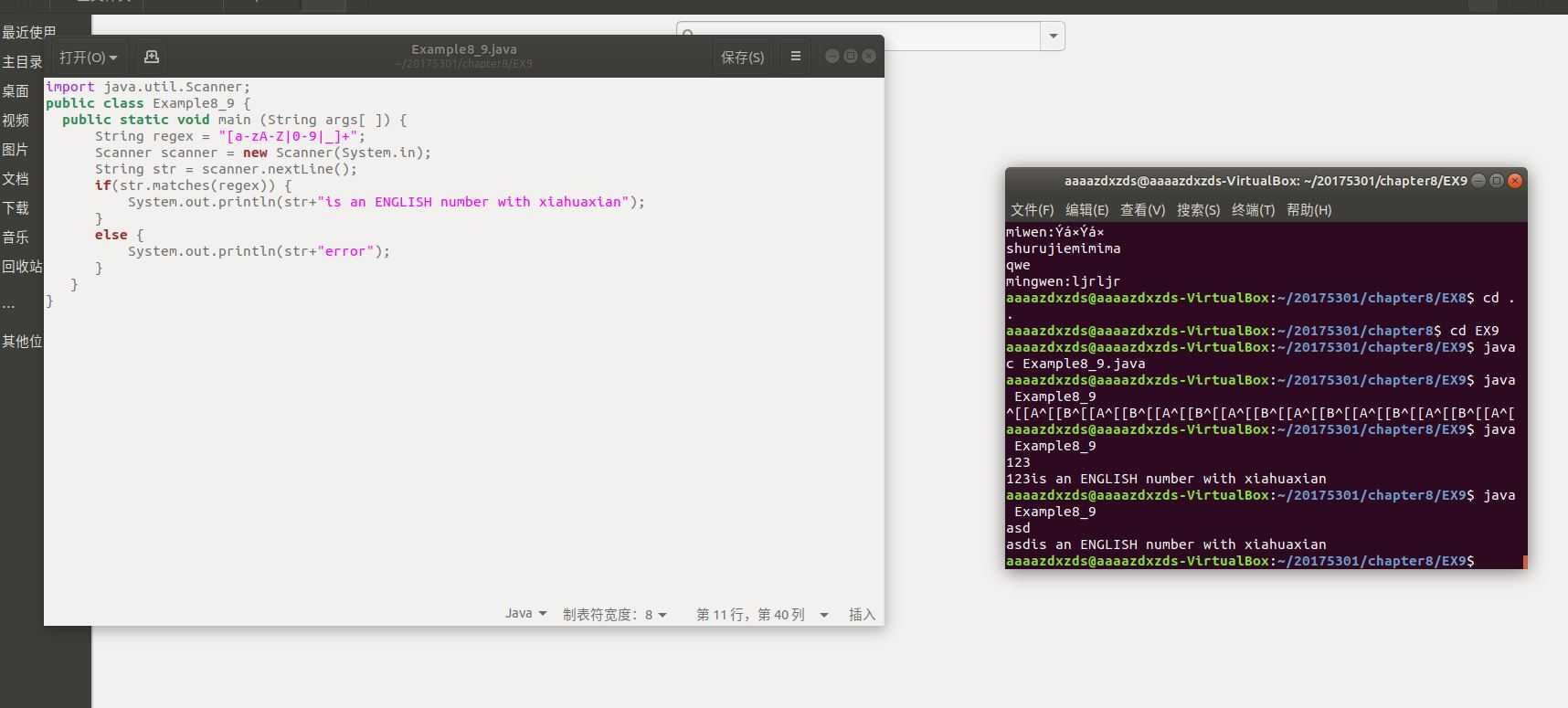Open the gedit hamburger menu

796,57
